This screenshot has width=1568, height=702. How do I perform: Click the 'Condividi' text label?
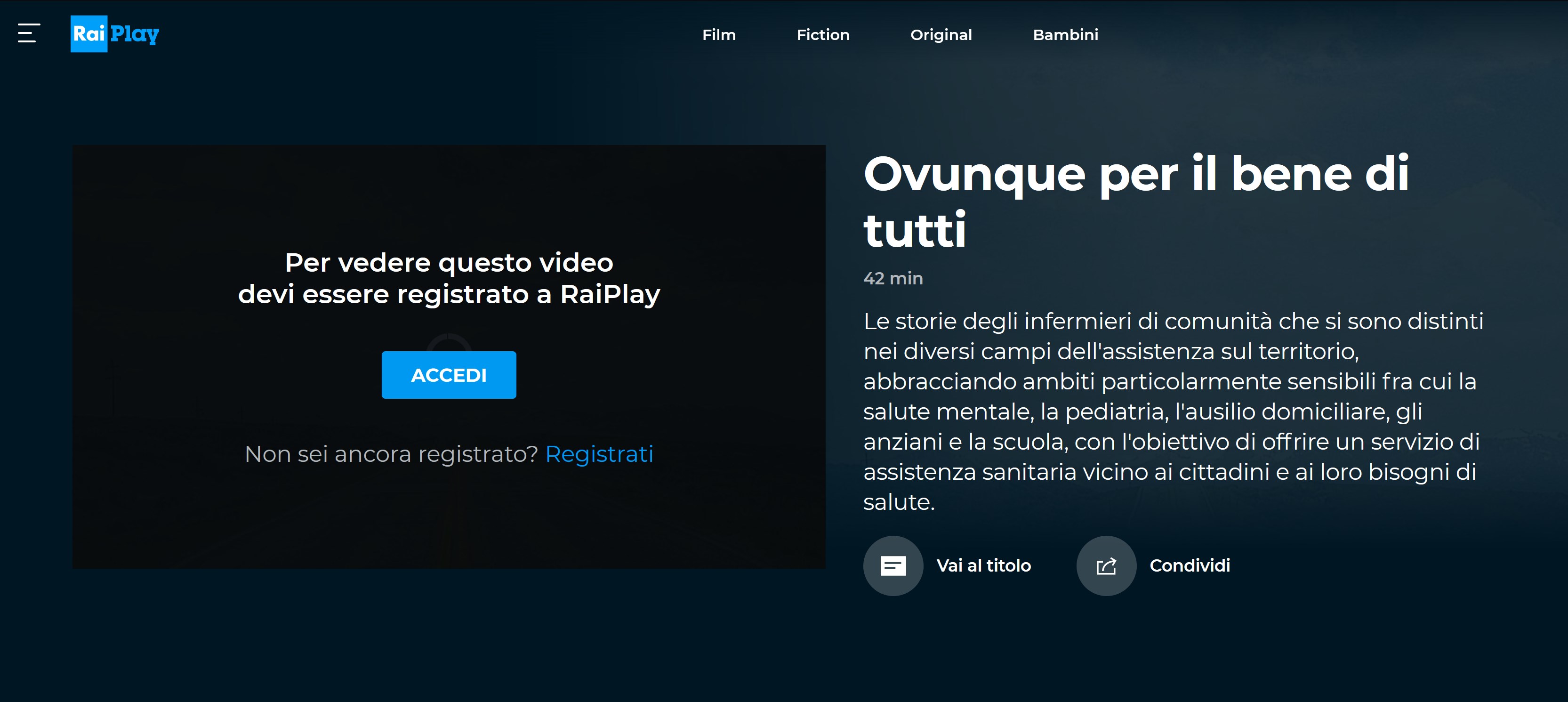[1190, 565]
